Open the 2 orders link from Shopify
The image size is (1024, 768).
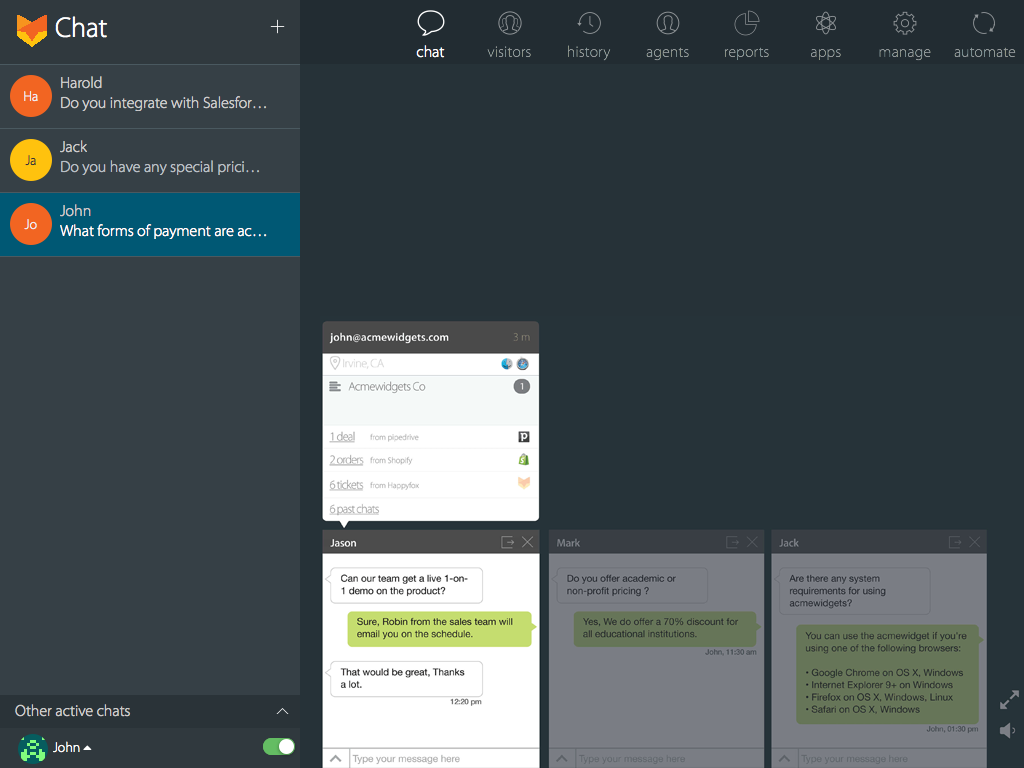pos(346,460)
